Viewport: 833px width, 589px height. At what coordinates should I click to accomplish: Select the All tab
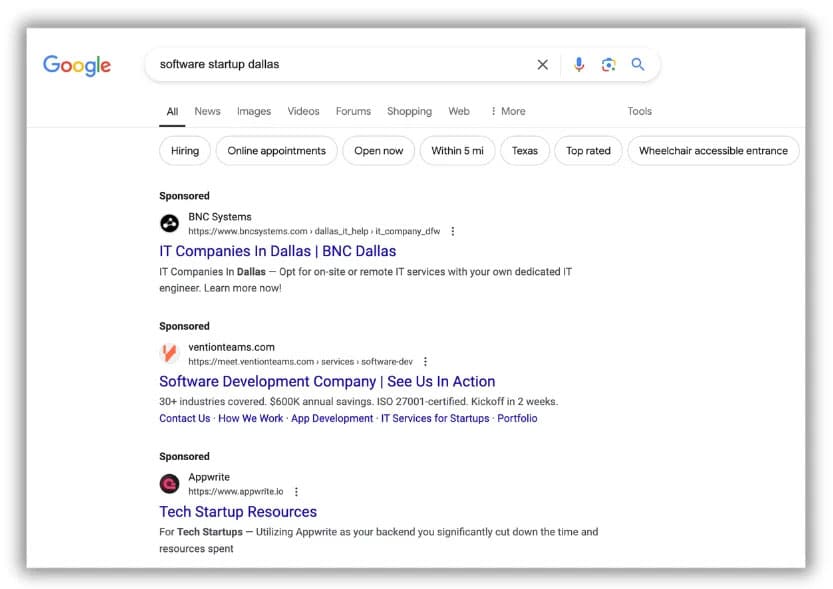172,112
